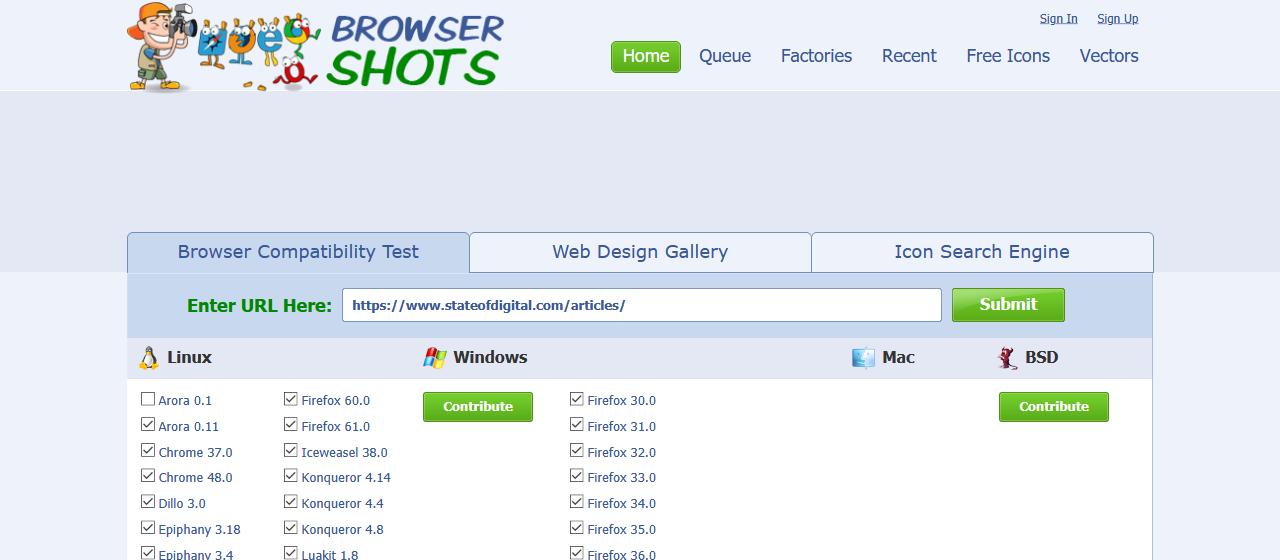Select the Browser Compatibility Test tab
Image resolution: width=1280 pixels, height=560 pixels.
point(298,252)
